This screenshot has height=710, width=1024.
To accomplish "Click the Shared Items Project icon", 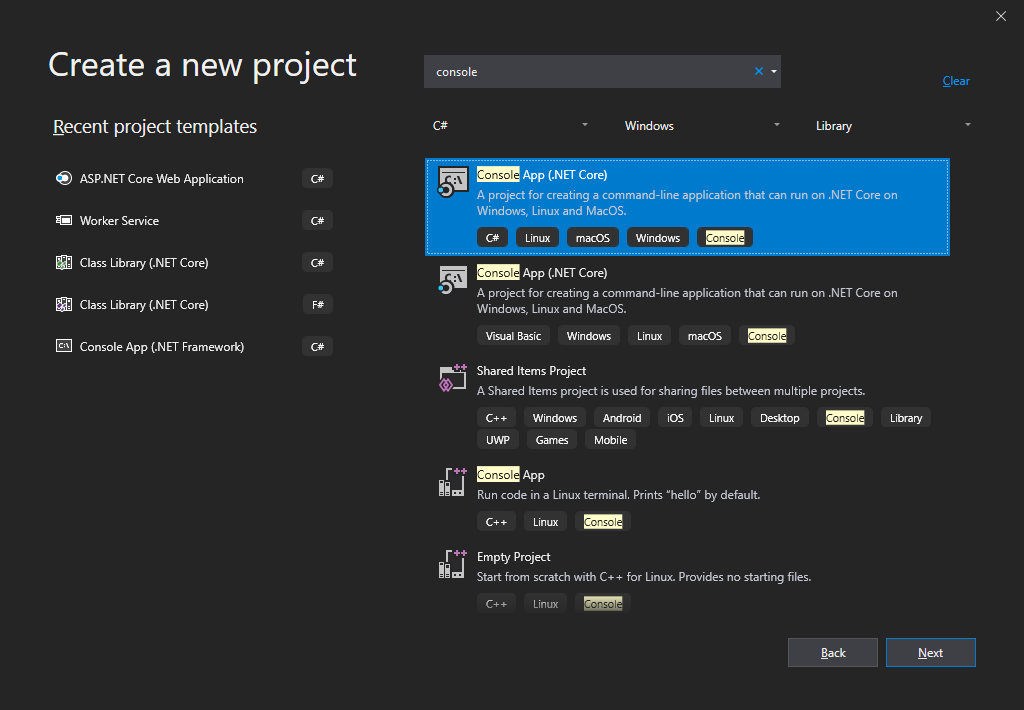I will (x=453, y=378).
